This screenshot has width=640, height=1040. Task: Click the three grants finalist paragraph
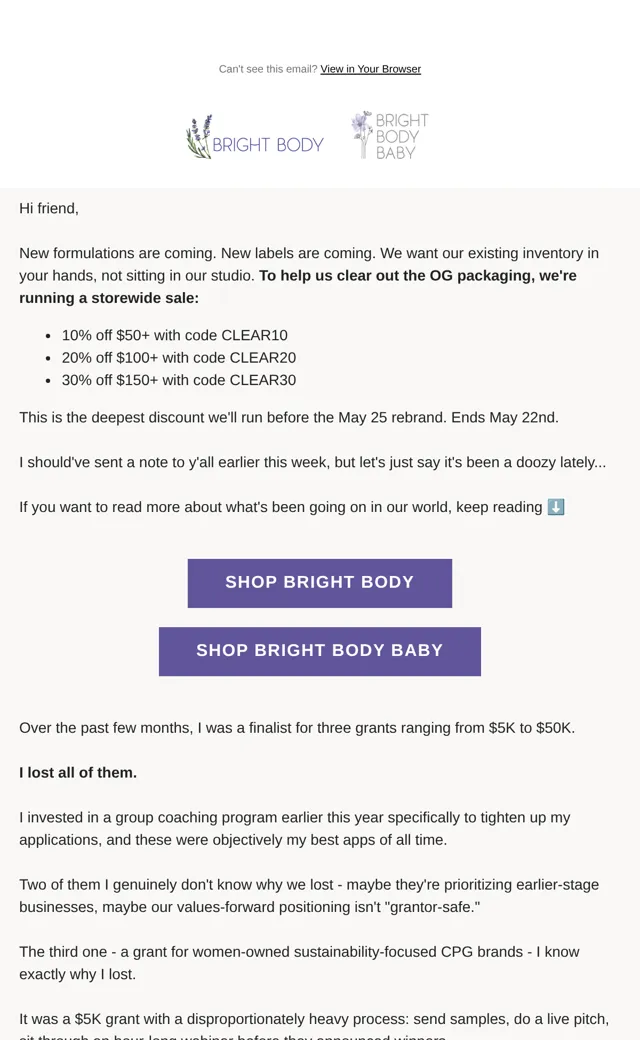point(297,728)
